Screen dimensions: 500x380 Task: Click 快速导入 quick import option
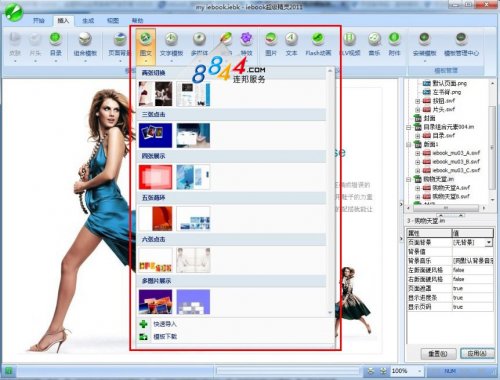165,324
